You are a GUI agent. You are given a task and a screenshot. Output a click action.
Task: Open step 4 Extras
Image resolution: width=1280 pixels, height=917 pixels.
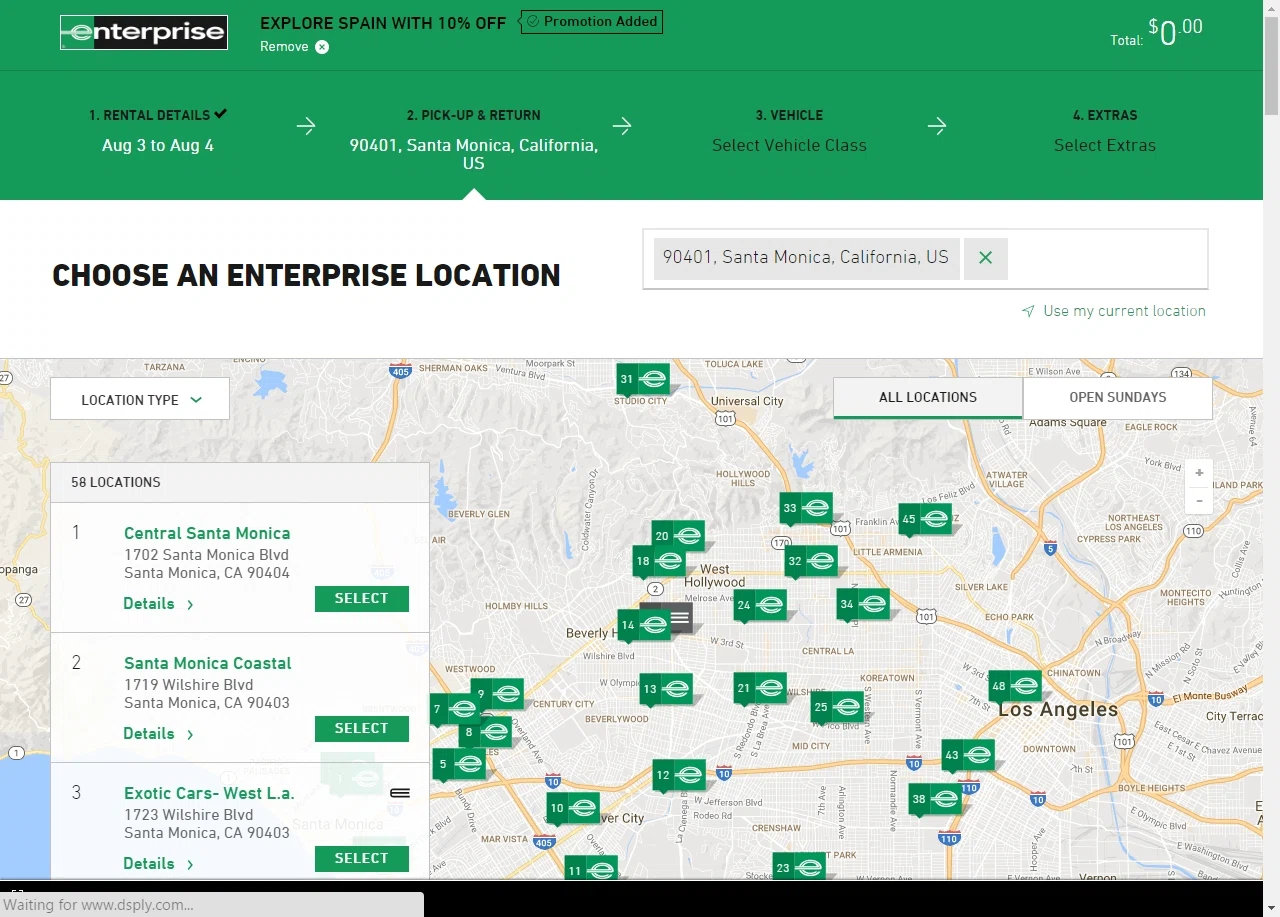(x=1105, y=131)
